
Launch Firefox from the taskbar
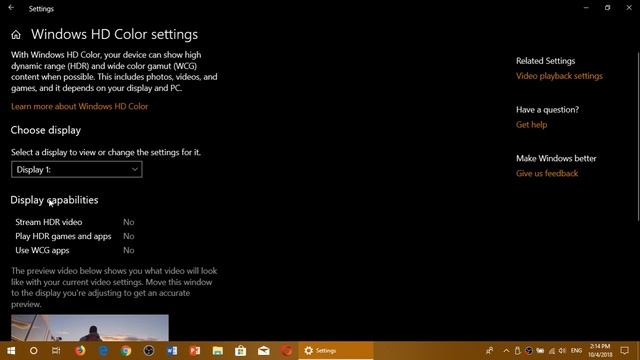80,351
